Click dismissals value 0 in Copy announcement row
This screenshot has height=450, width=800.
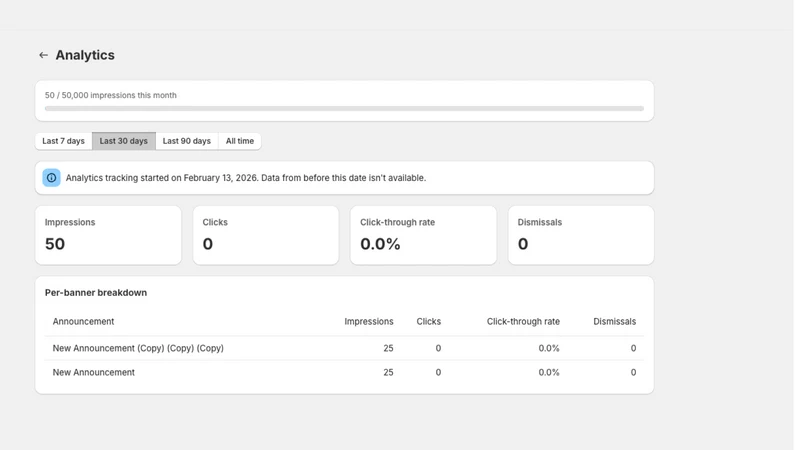pyautogui.click(x=633, y=348)
